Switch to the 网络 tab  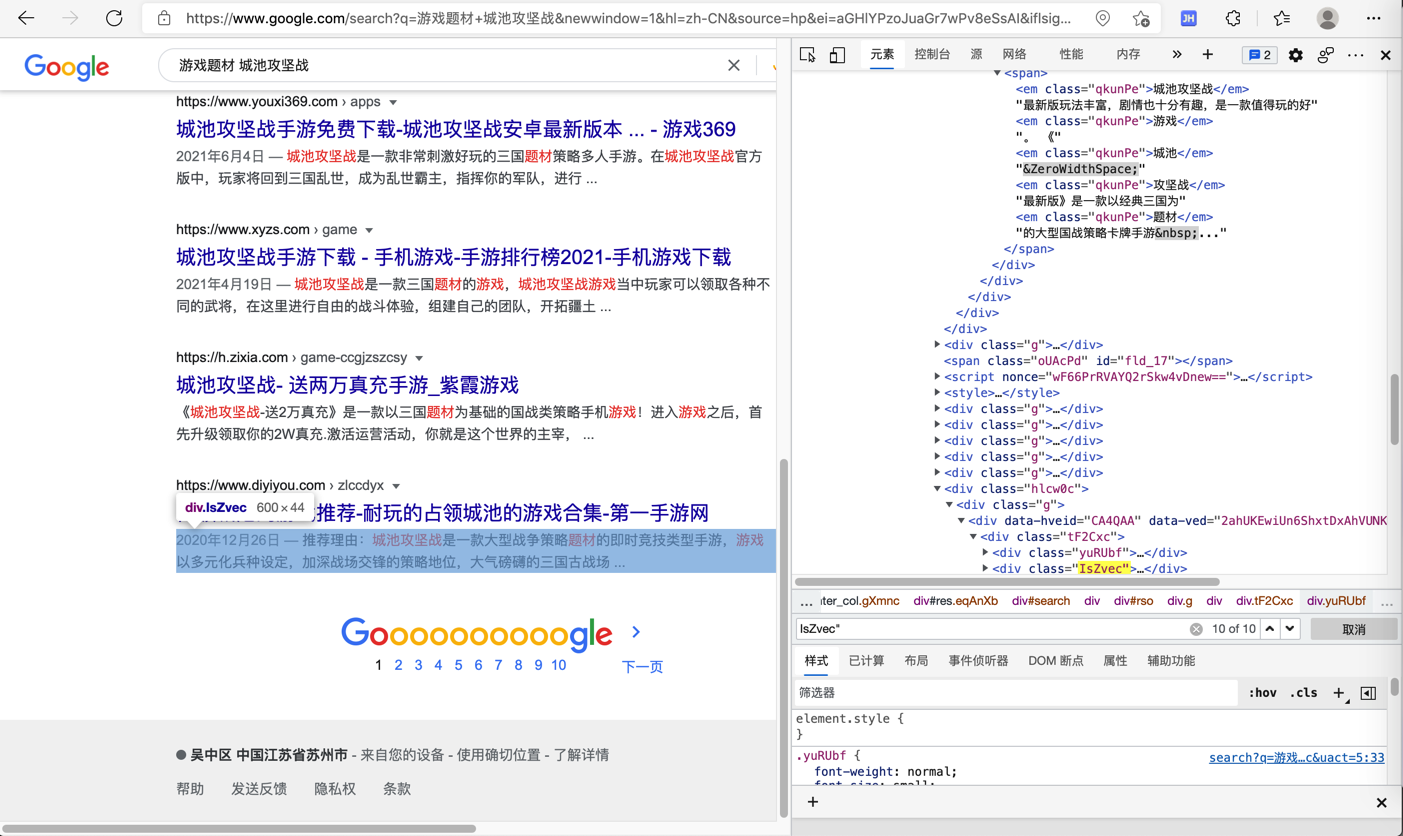pos(1014,55)
